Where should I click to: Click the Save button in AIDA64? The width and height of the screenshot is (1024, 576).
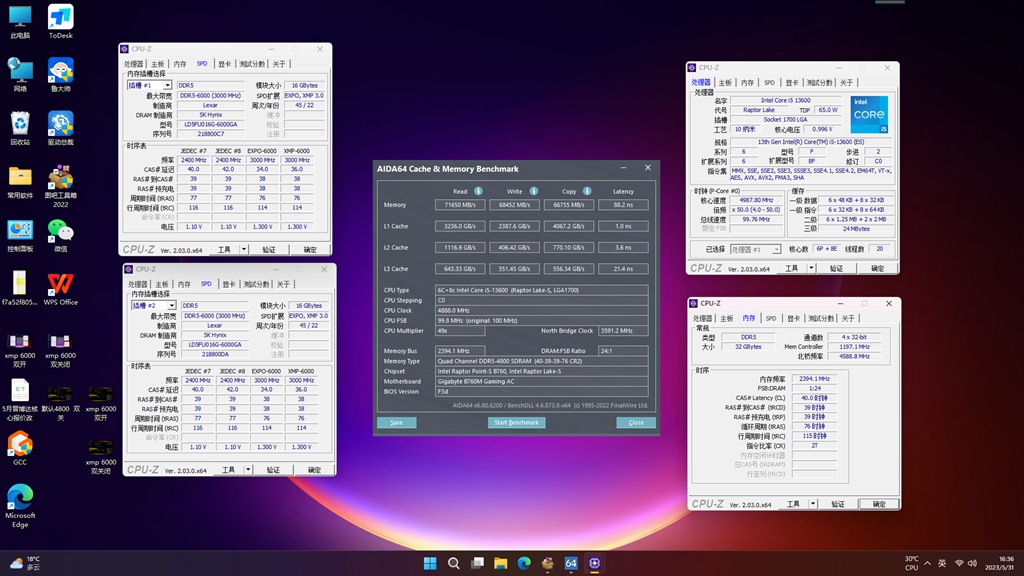(396, 422)
